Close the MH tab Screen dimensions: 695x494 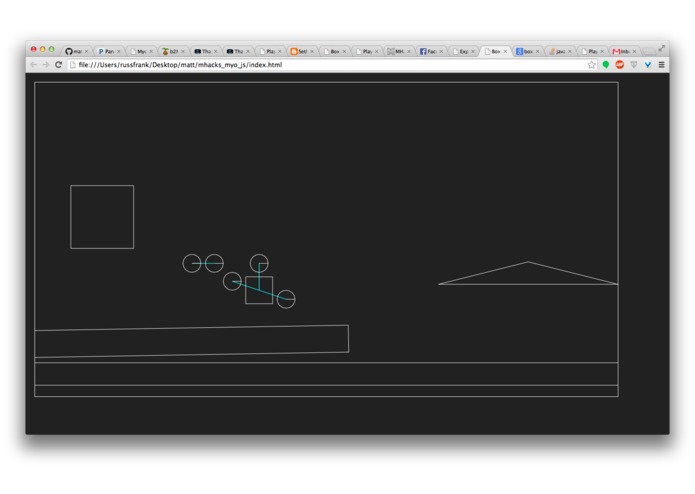(x=409, y=51)
